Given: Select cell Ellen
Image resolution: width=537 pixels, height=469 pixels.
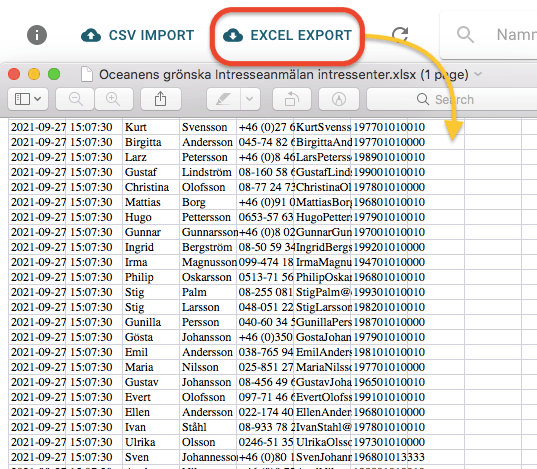Looking at the screenshot, I should (151, 412).
